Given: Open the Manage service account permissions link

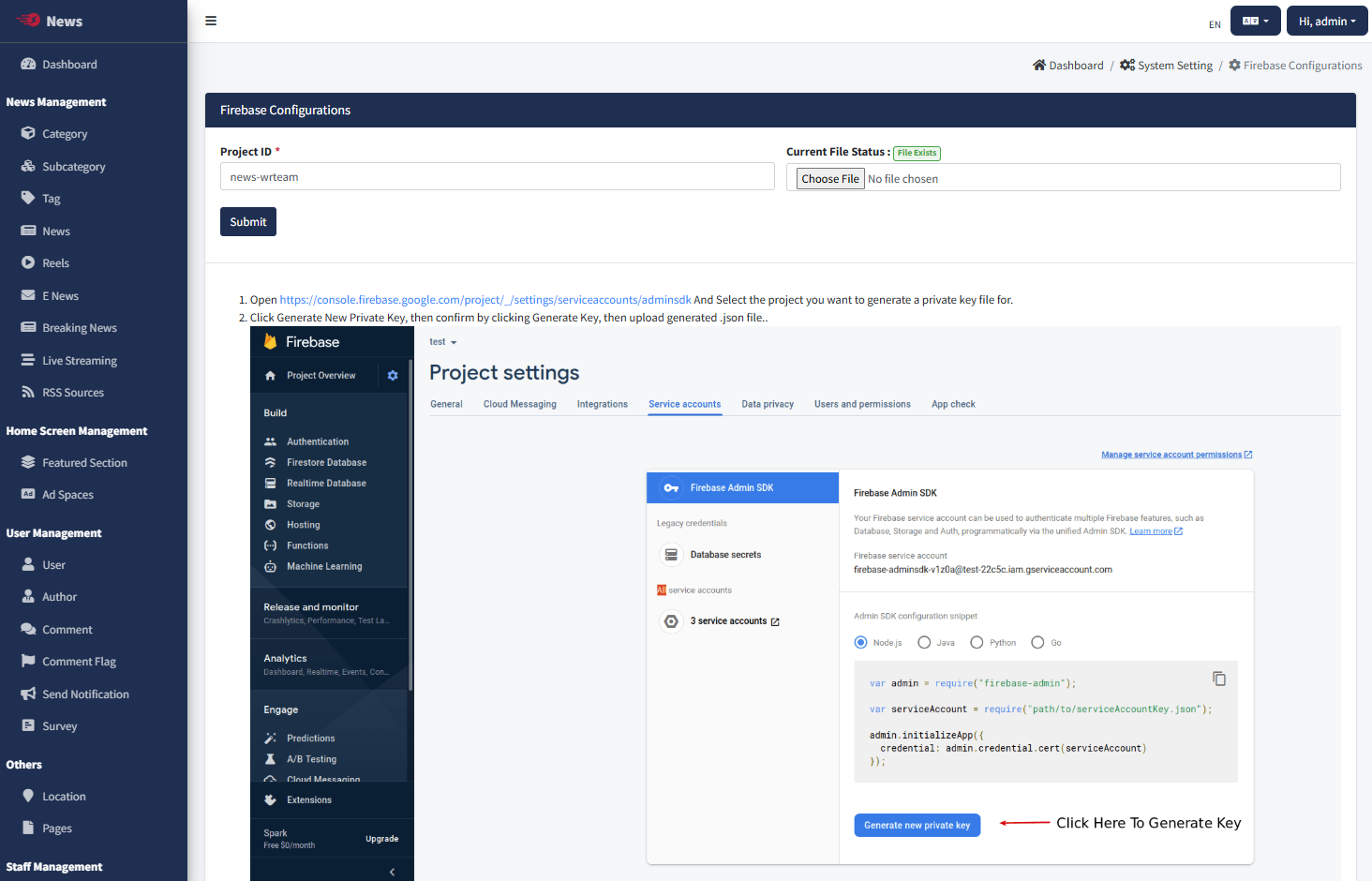Looking at the screenshot, I should (x=1177, y=455).
